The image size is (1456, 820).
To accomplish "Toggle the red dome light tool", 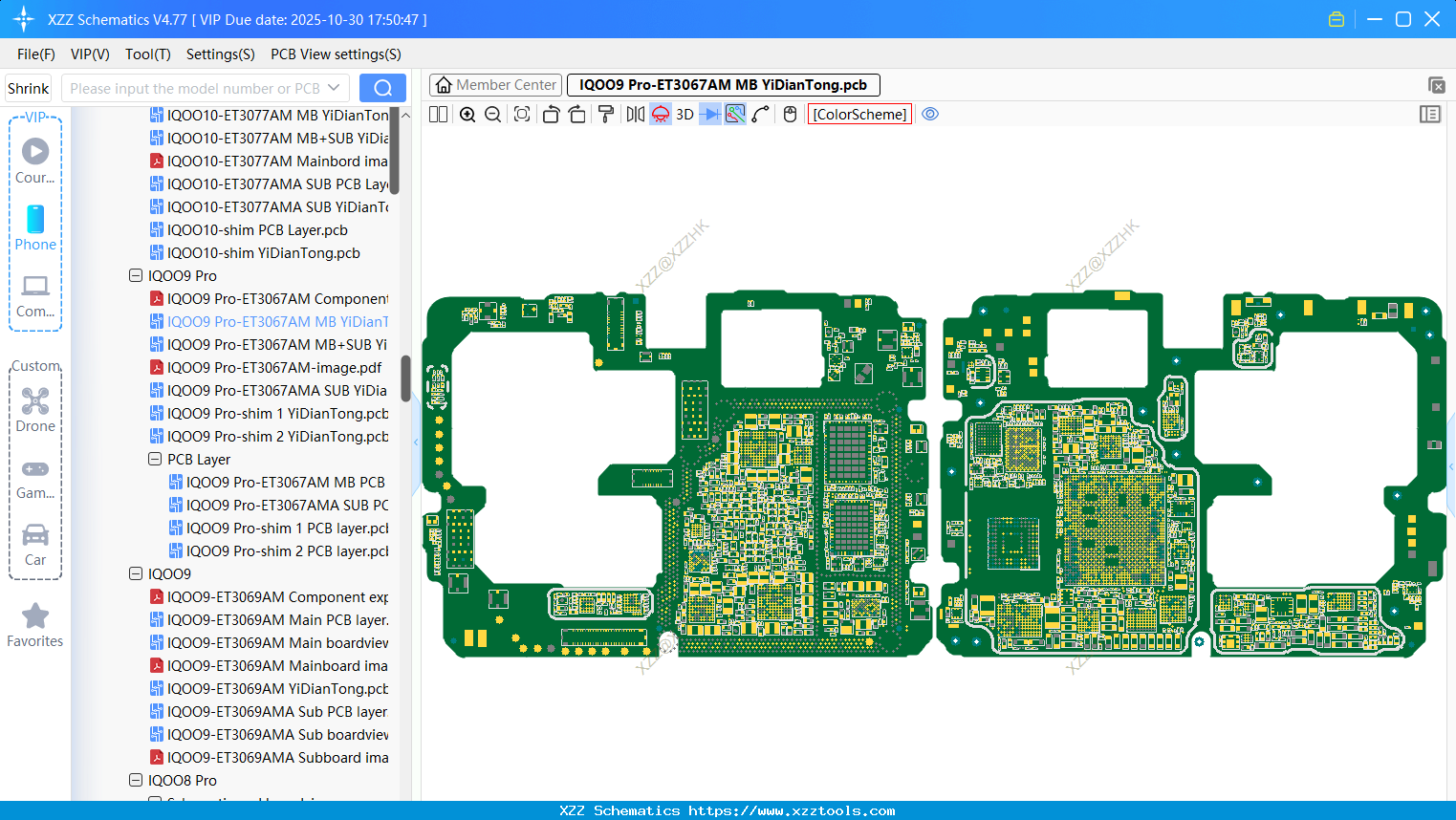I will (x=661, y=115).
